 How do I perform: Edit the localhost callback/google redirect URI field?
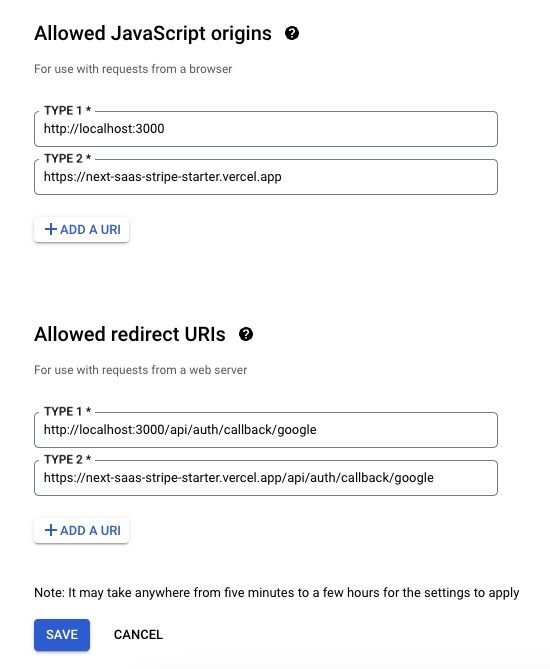tap(266, 430)
